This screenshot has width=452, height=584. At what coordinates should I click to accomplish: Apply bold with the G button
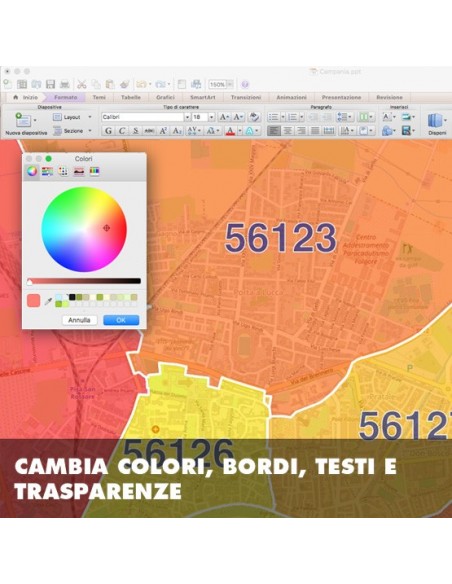tap(108, 131)
